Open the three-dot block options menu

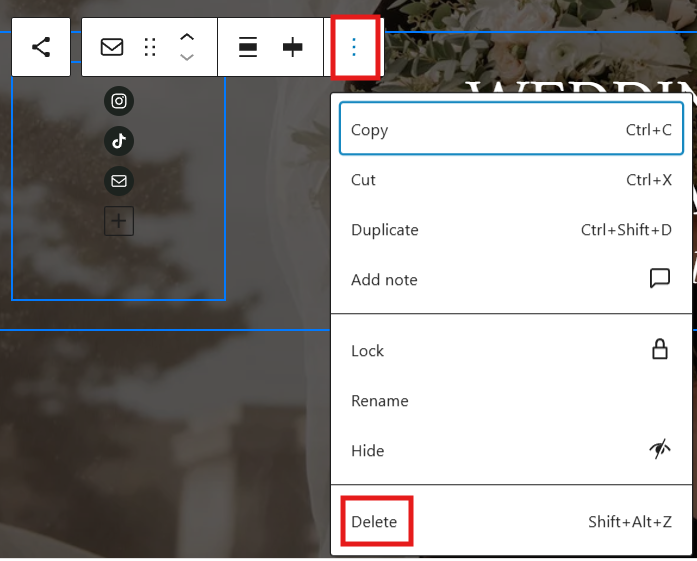(353, 47)
